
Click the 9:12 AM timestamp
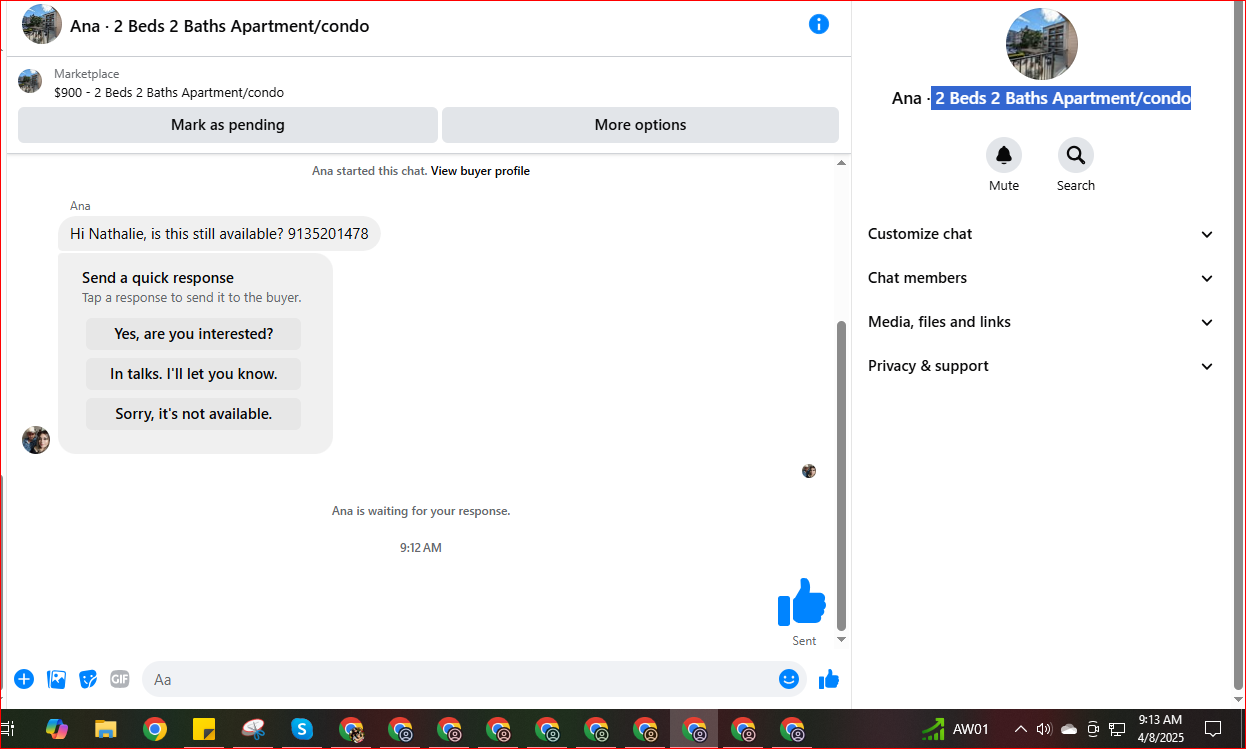tap(420, 548)
